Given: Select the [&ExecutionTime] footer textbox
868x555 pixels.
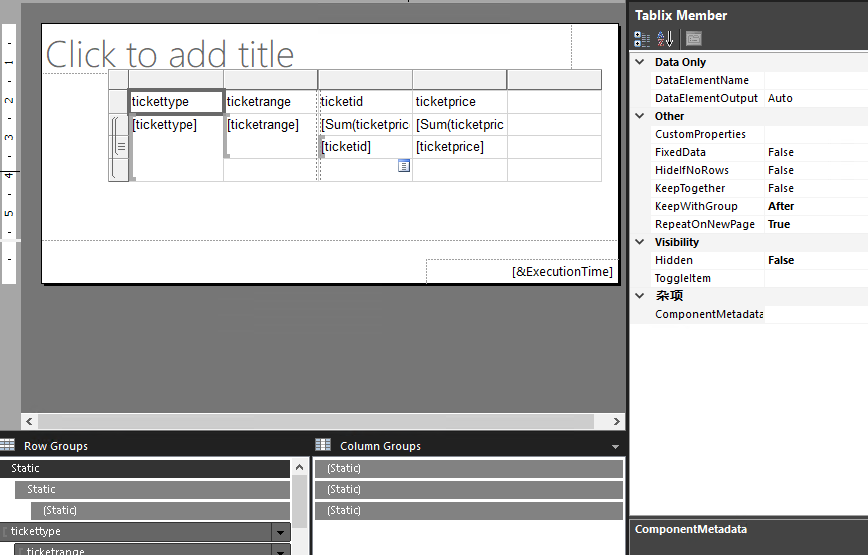Looking at the screenshot, I should tap(522, 271).
